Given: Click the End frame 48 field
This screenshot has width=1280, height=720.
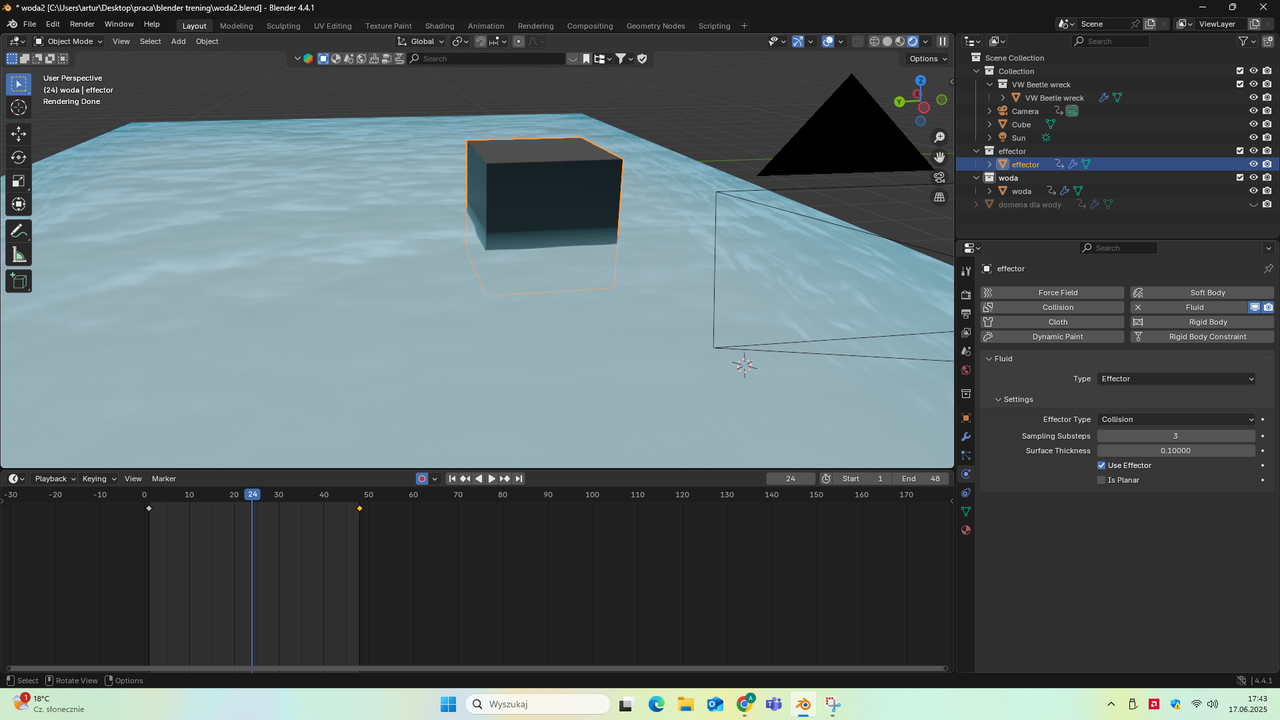Looking at the screenshot, I should click(x=922, y=479).
